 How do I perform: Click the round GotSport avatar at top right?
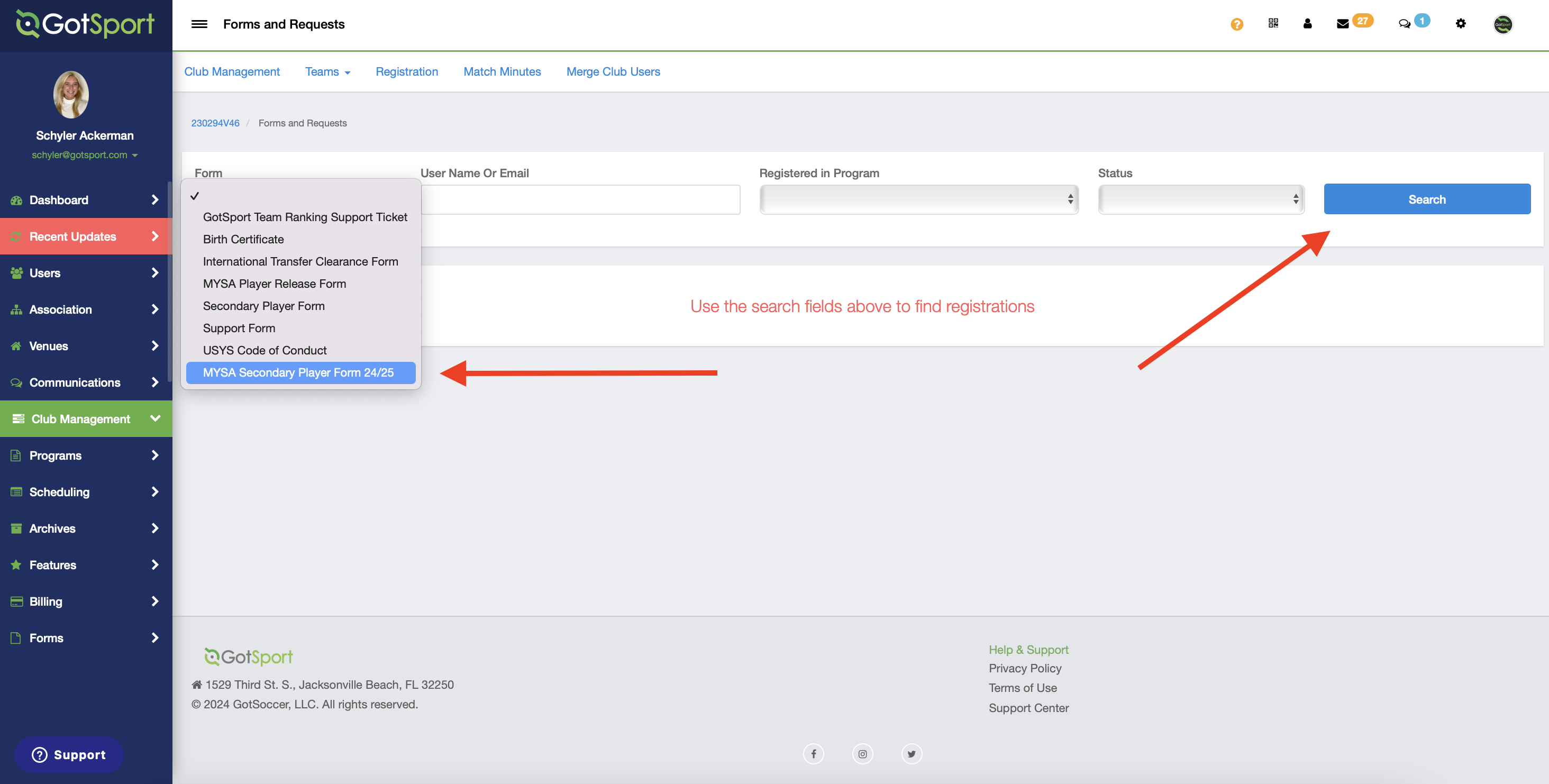point(1502,24)
